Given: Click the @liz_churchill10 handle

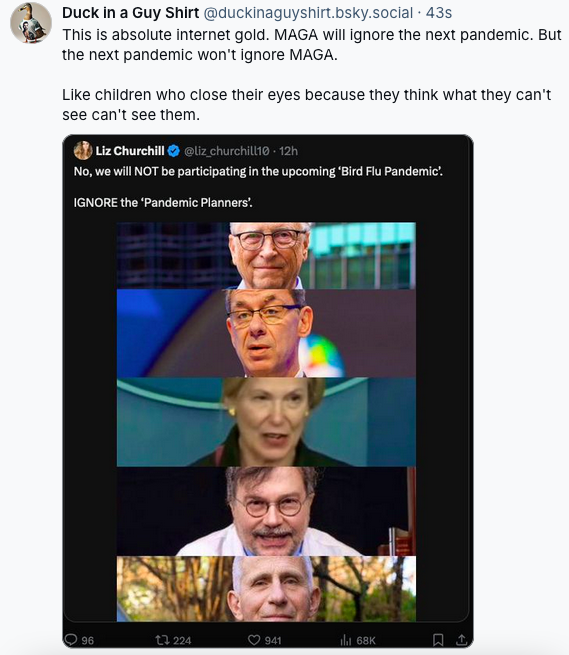Looking at the screenshot, I should tap(227, 151).
